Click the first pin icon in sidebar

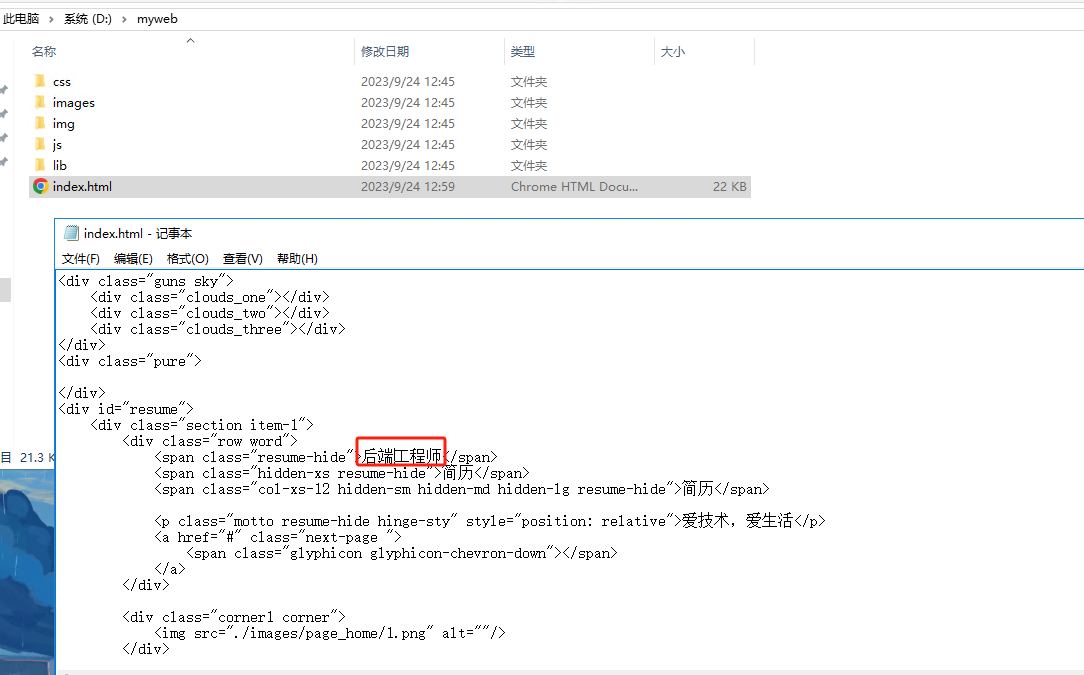click(x=4, y=90)
